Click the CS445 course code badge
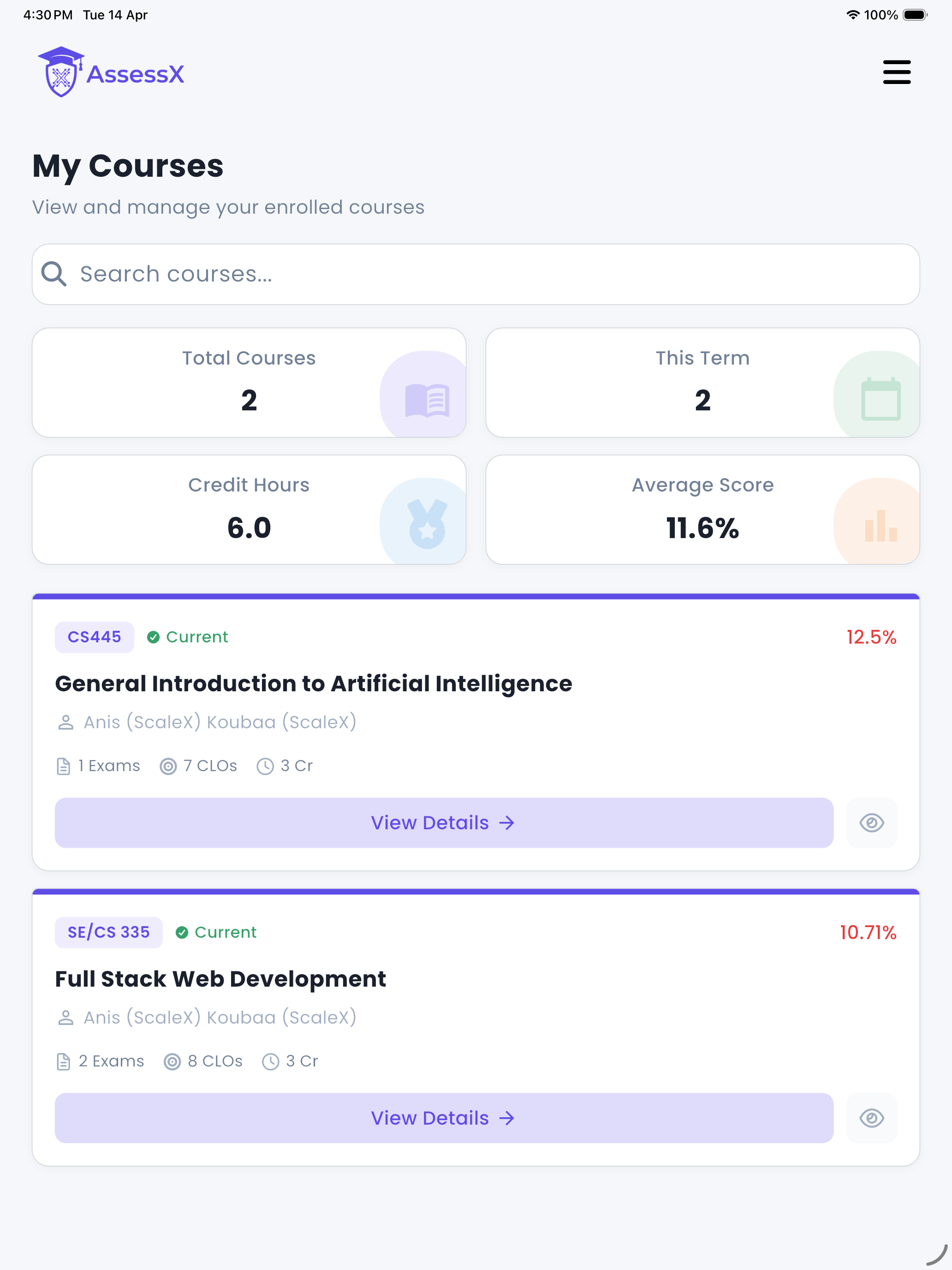The height and width of the screenshot is (1270, 952). (x=95, y=637)
